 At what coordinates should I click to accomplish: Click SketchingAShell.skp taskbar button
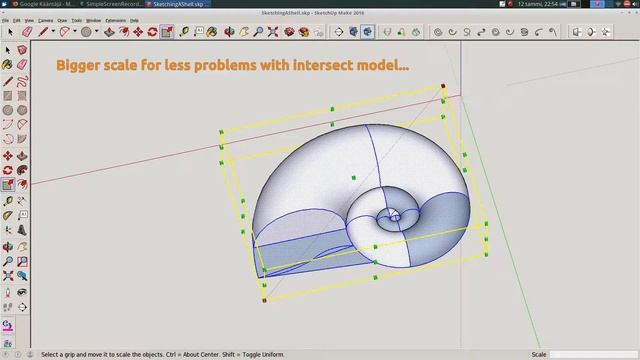[x=178, y=4]
